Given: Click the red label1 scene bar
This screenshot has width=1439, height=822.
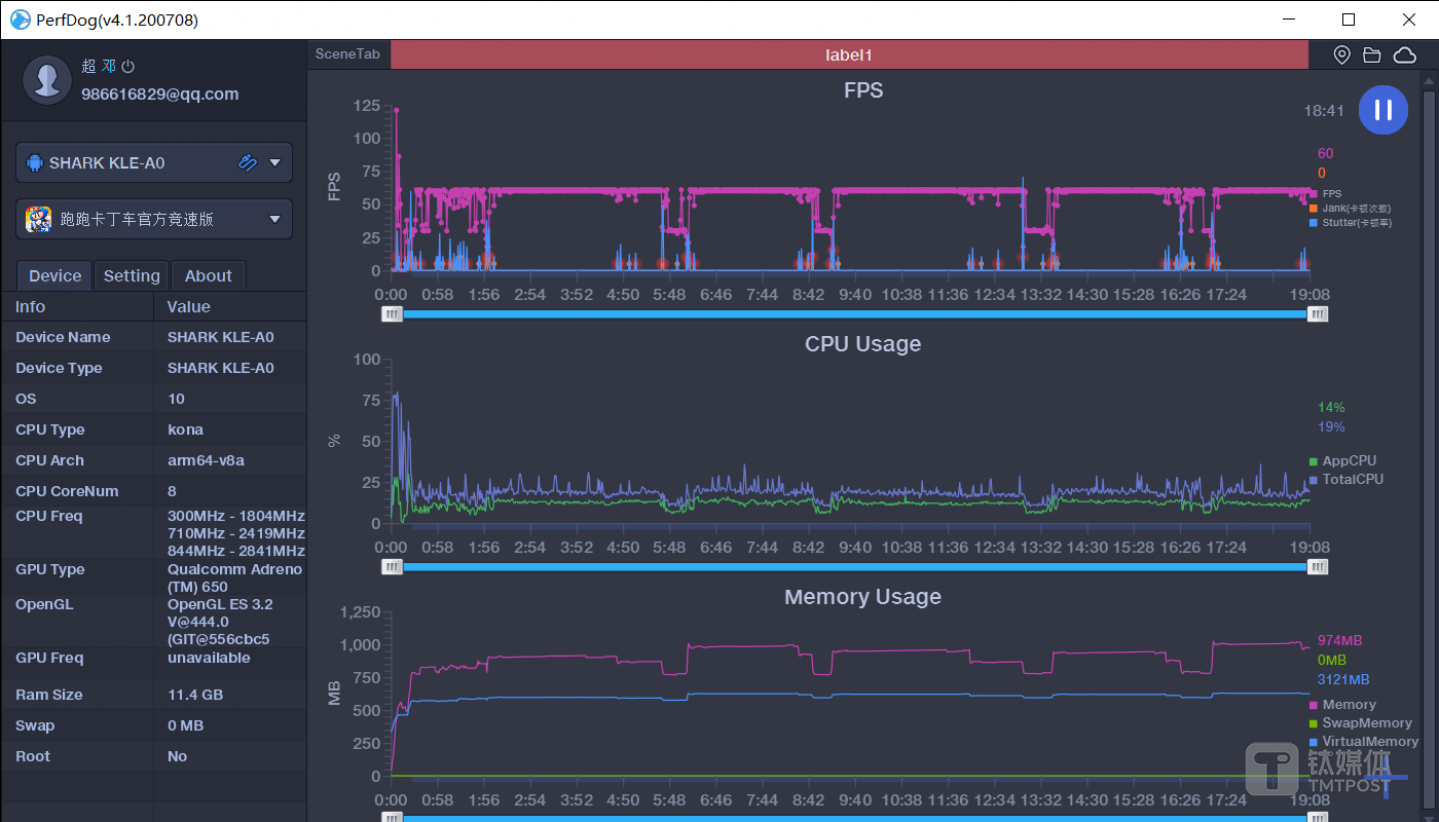Looking at the screenshot, I should 848,55.
